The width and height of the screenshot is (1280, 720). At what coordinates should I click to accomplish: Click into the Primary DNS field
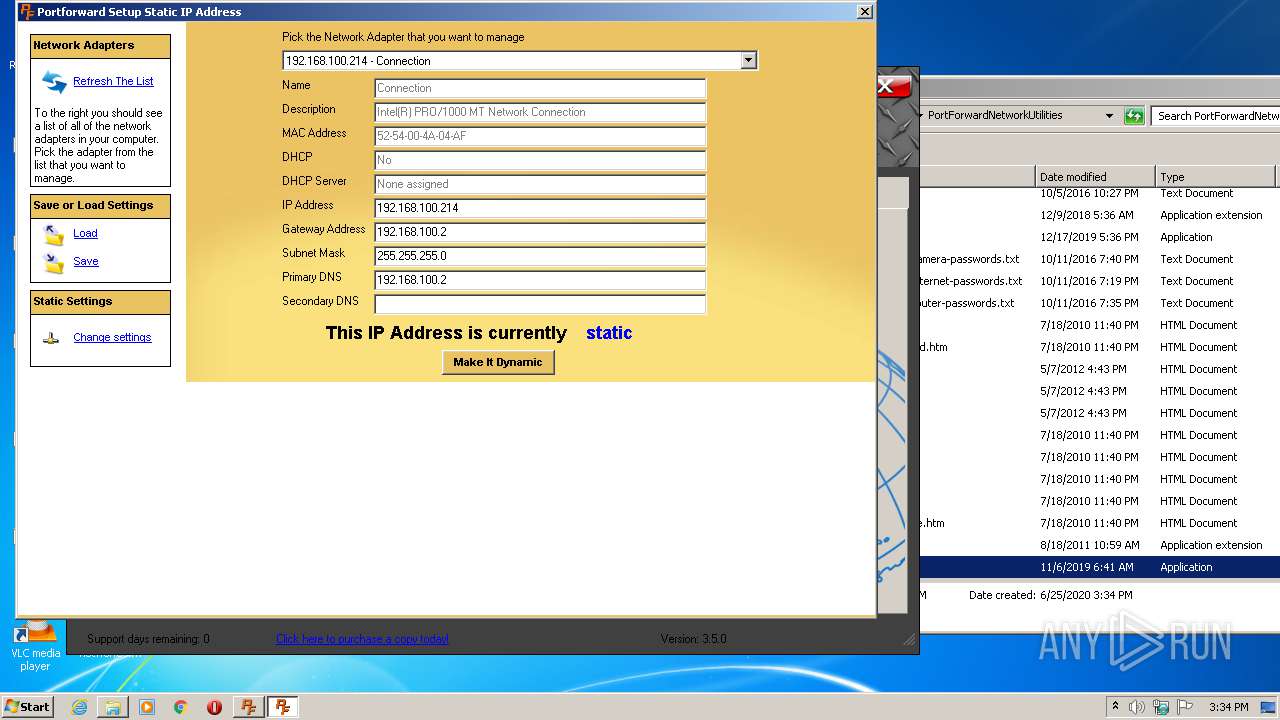540,280
